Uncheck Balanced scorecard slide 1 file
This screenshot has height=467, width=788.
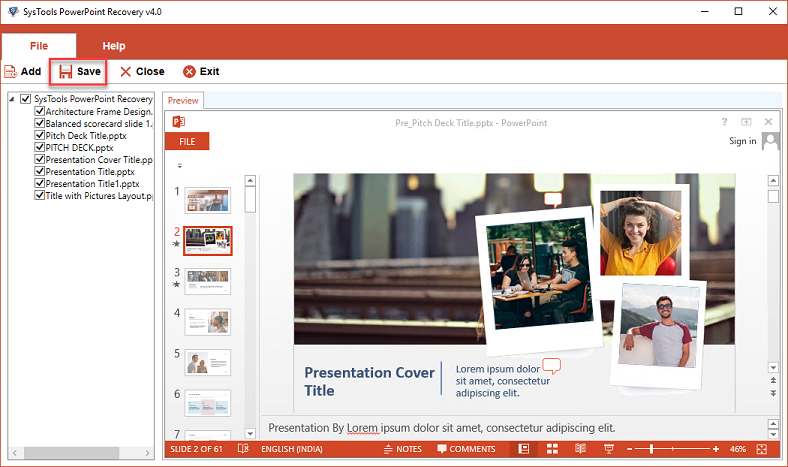tap(39, 123)
